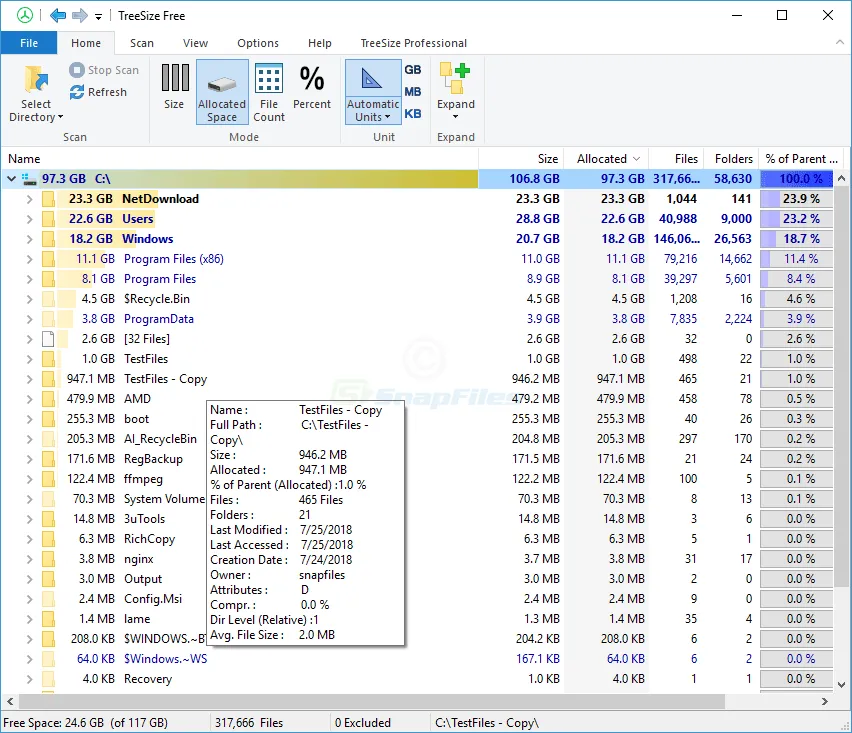Image resolution: width=852 pixels, height=733 pixels.
Task: Click the 23.2 % bar for Users
Action: [797, 219]
